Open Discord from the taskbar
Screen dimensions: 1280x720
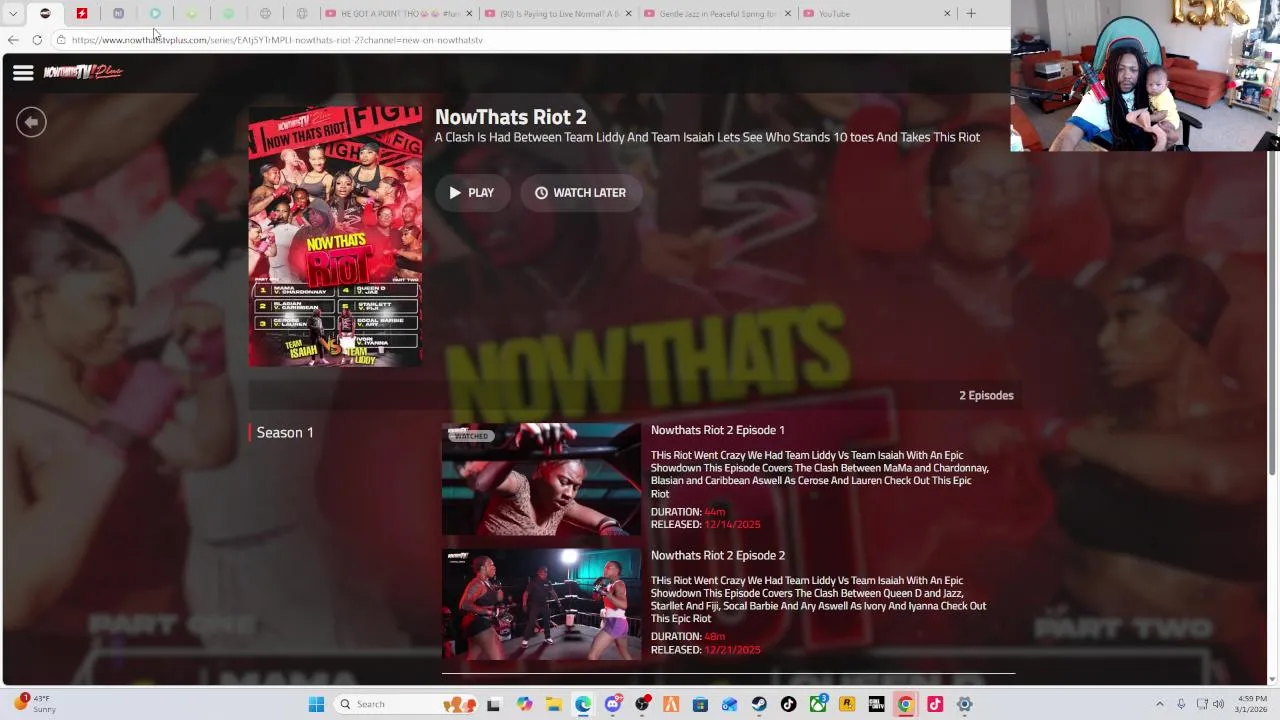pyautogui.click(x=613, y=704)
